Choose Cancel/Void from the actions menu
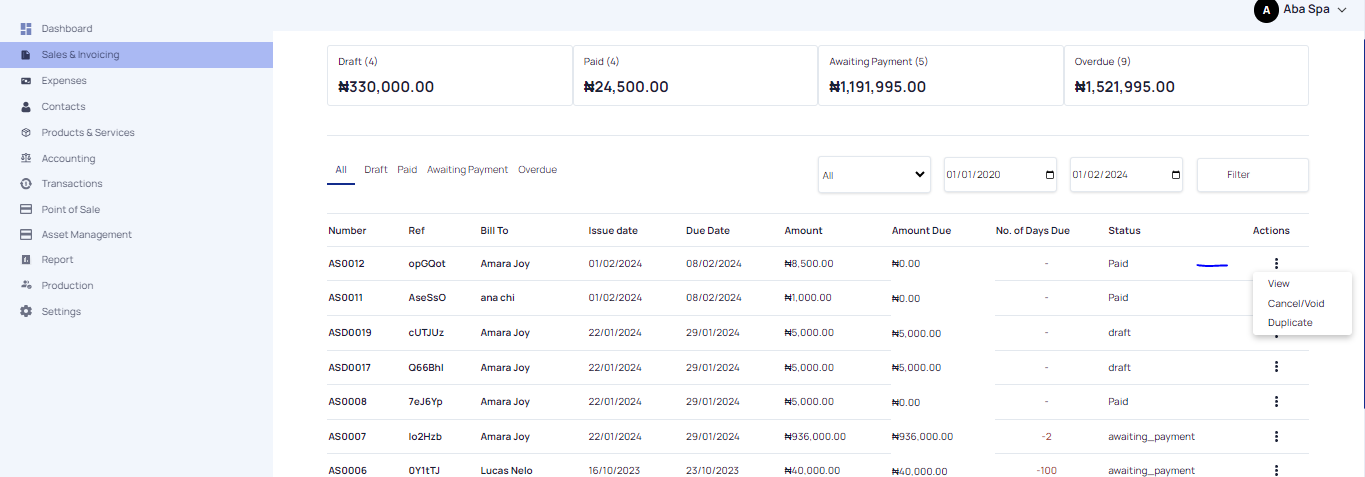Screen dimensions: 1365x477 point(1295,303)
